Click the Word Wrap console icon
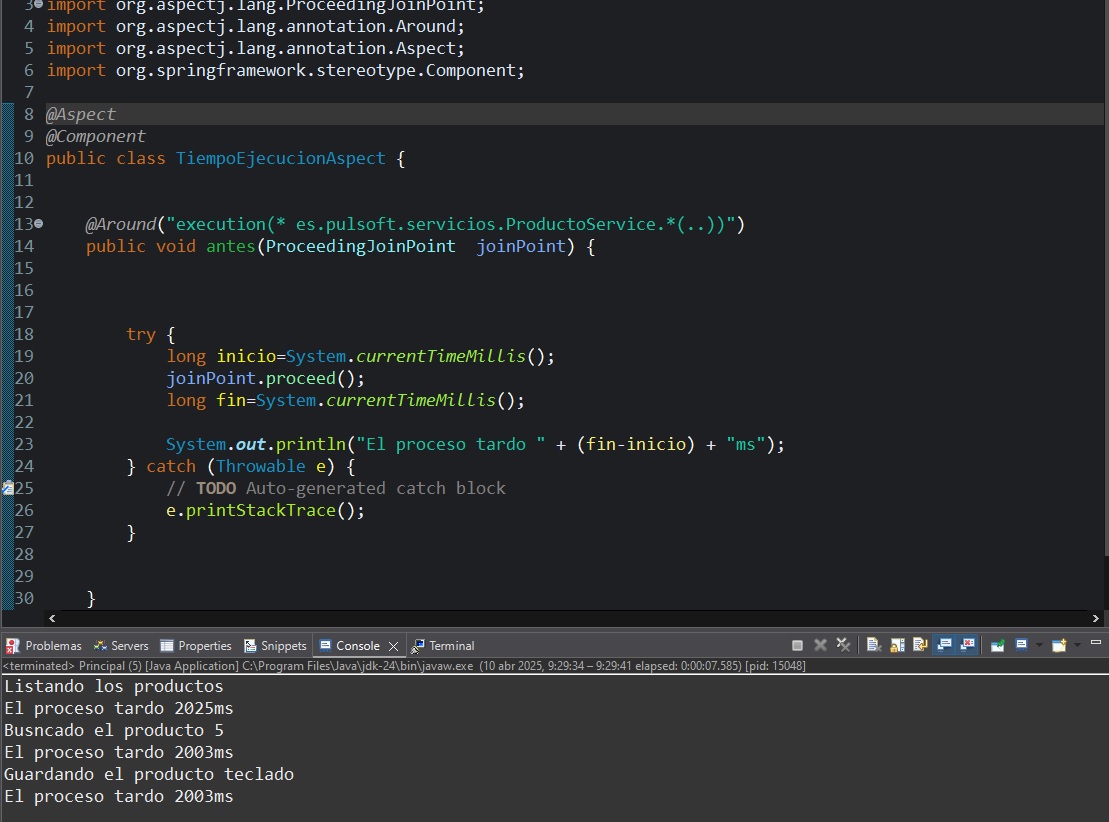 [x=920, y=646]
